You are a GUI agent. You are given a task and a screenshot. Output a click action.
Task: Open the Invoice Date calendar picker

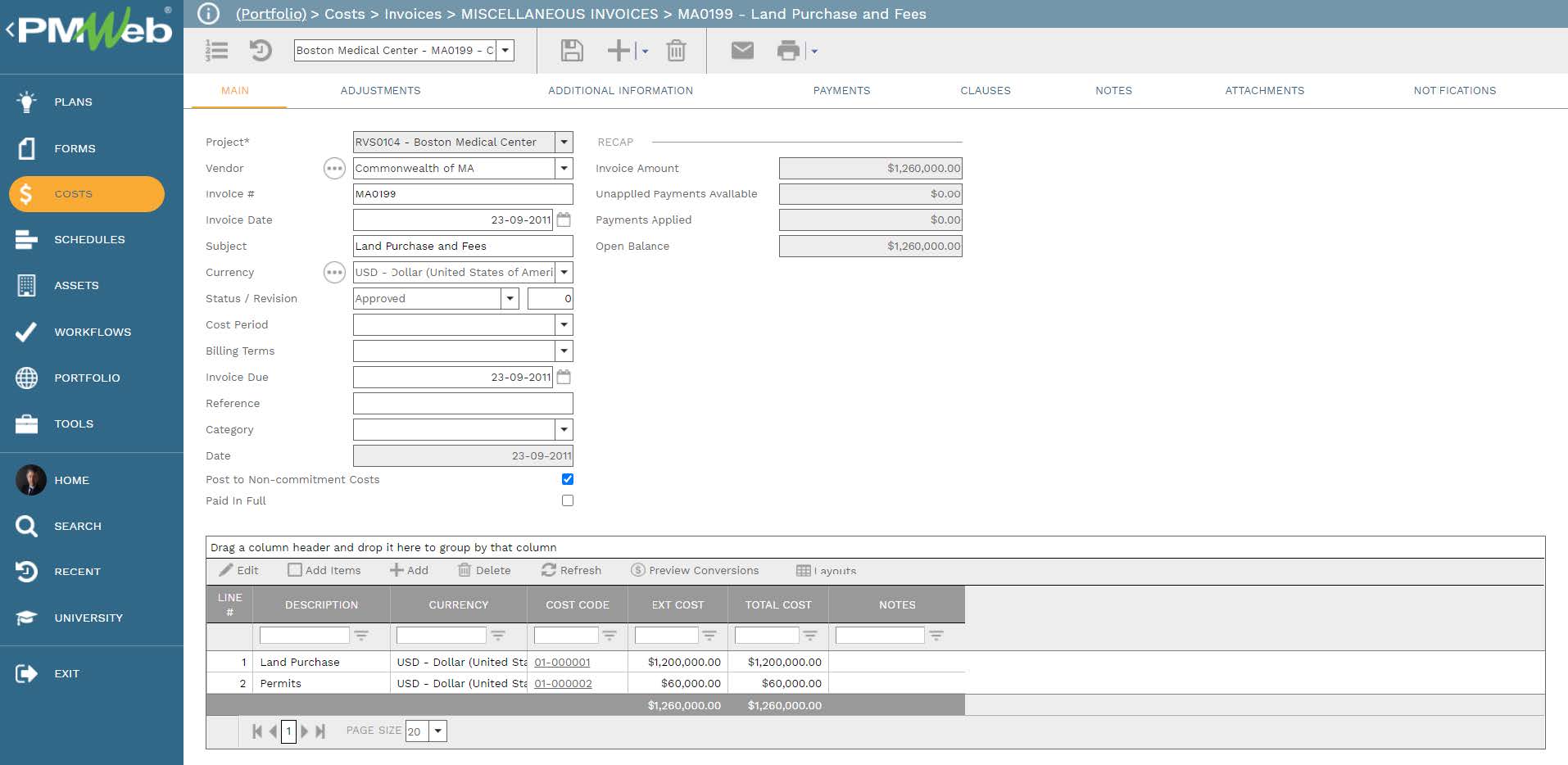[564, 220]
